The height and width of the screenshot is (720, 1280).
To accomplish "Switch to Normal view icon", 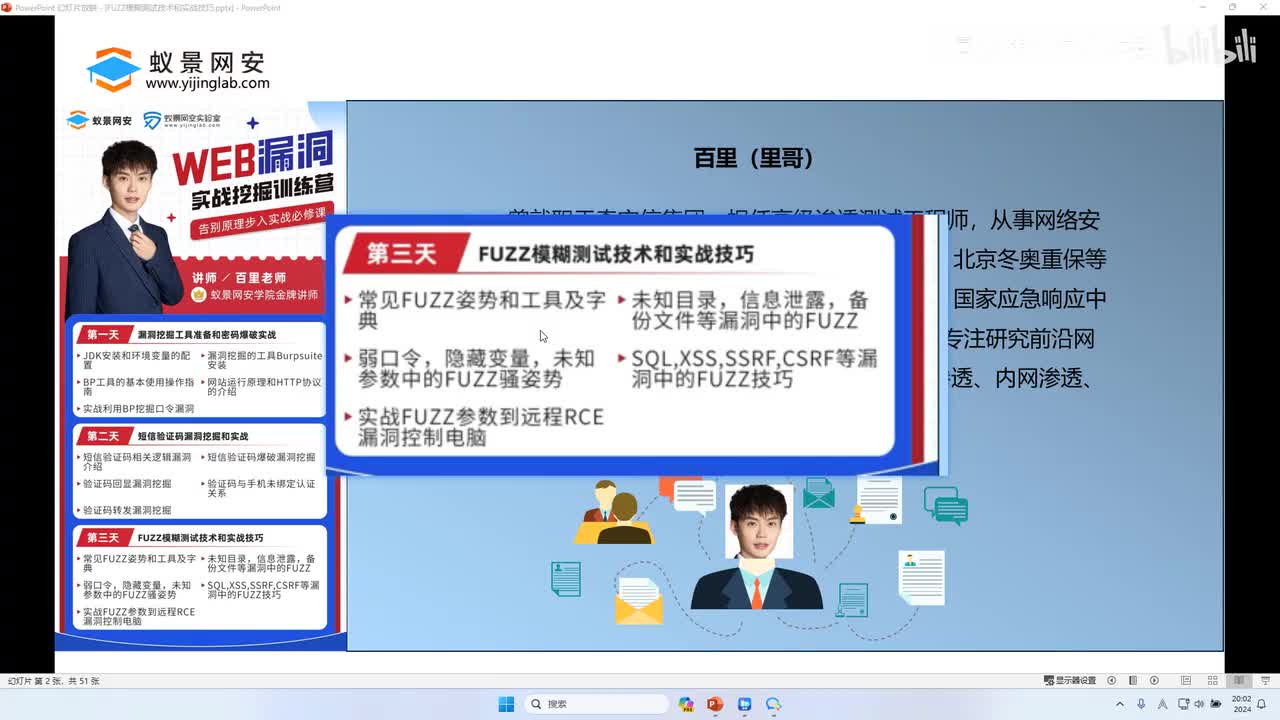I will [x=1185, y=681].
